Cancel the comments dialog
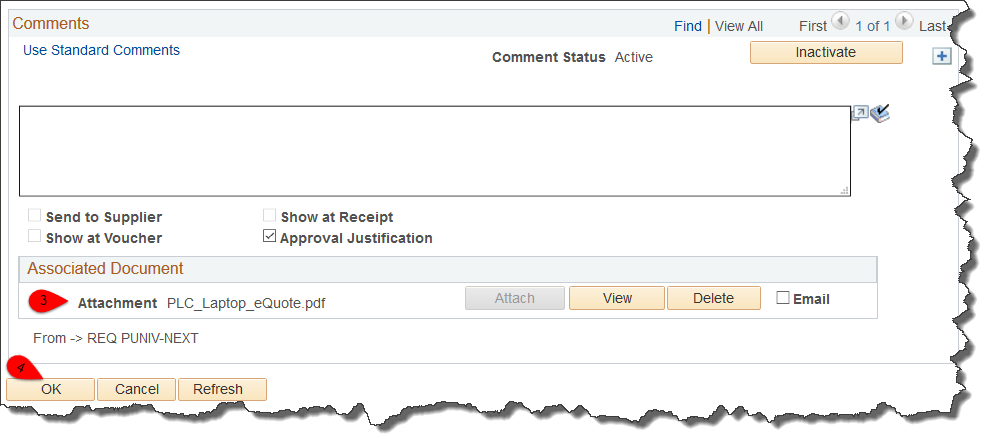 [137, 389]
